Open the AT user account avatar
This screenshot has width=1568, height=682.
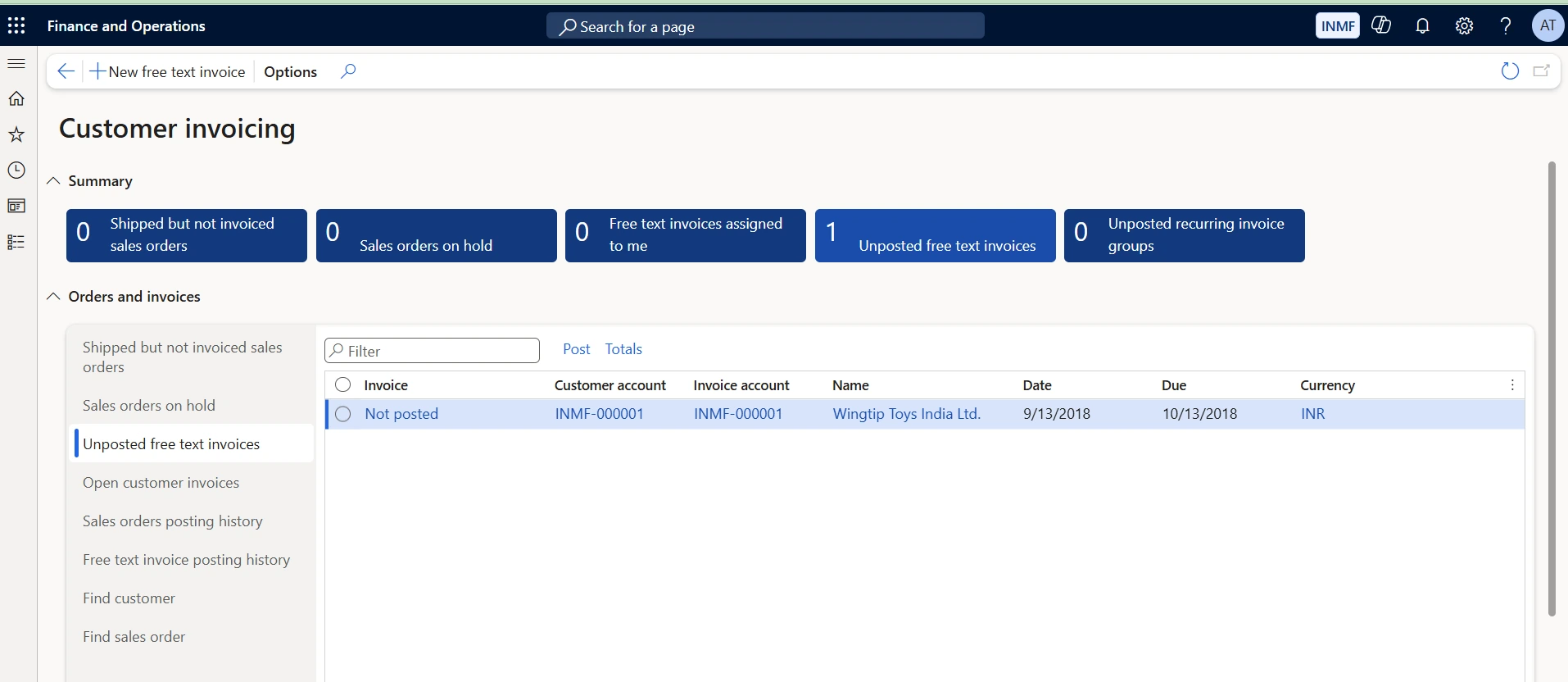[1548, 25]
